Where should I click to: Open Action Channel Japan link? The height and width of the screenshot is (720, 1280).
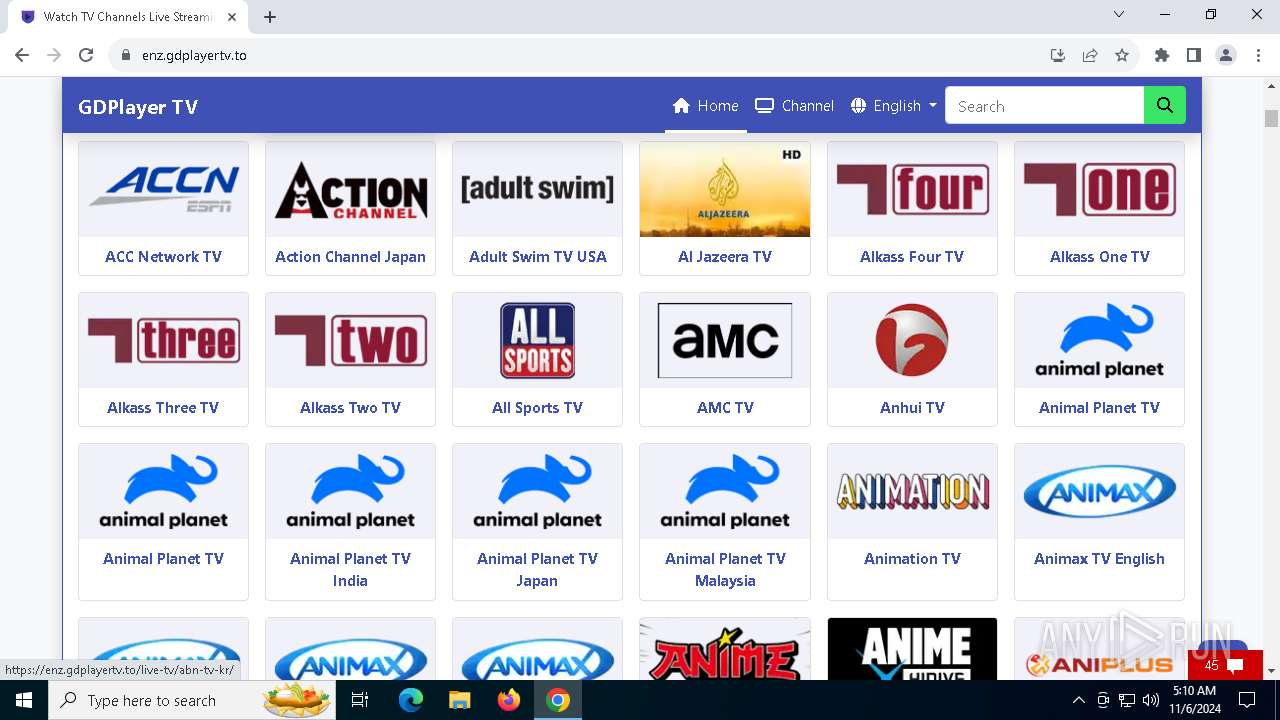[x=350, y=257]
